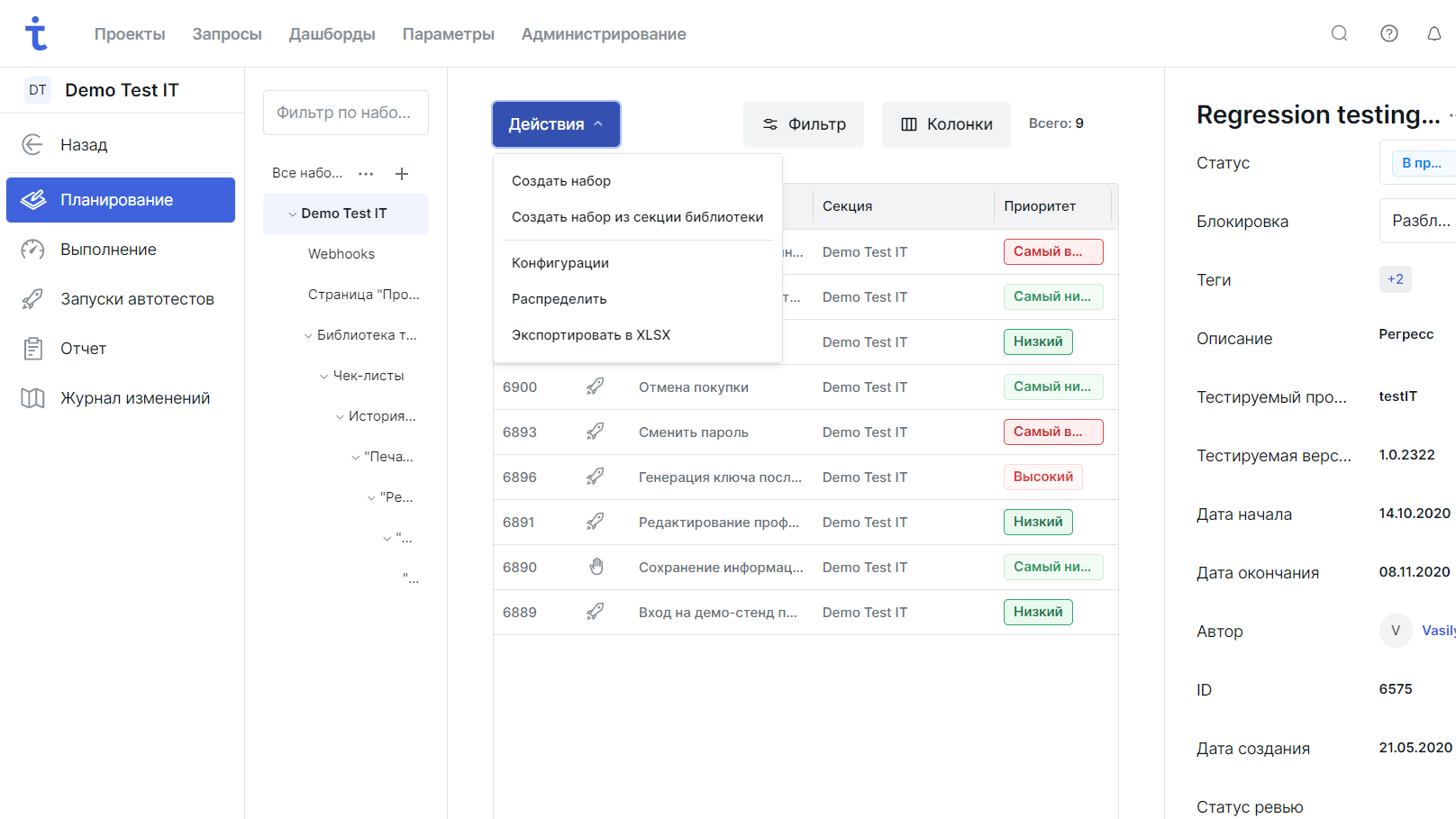Open the Vasily author link
This screenshot has height=819, width=1456.
[x=1439, y=631]
